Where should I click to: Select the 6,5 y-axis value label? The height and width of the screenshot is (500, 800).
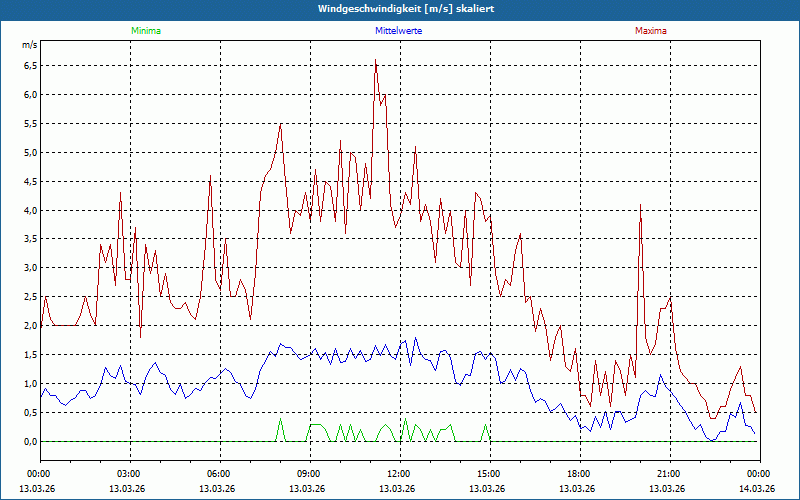[30, 66]
